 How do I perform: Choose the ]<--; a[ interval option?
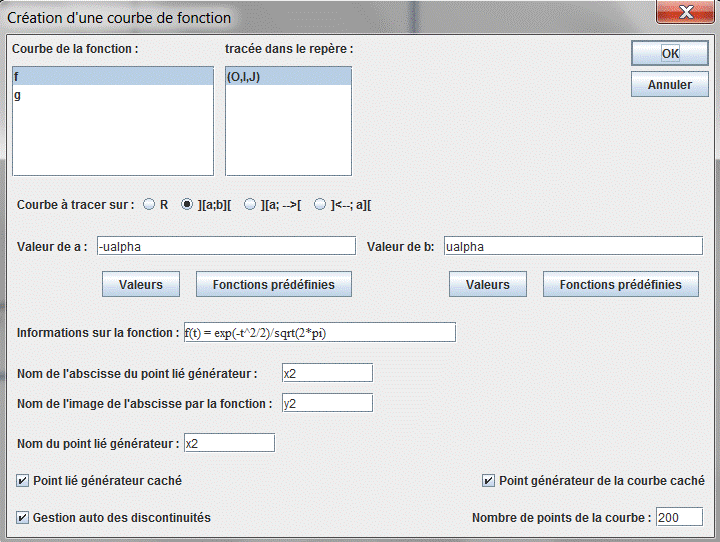click(320, 204)
